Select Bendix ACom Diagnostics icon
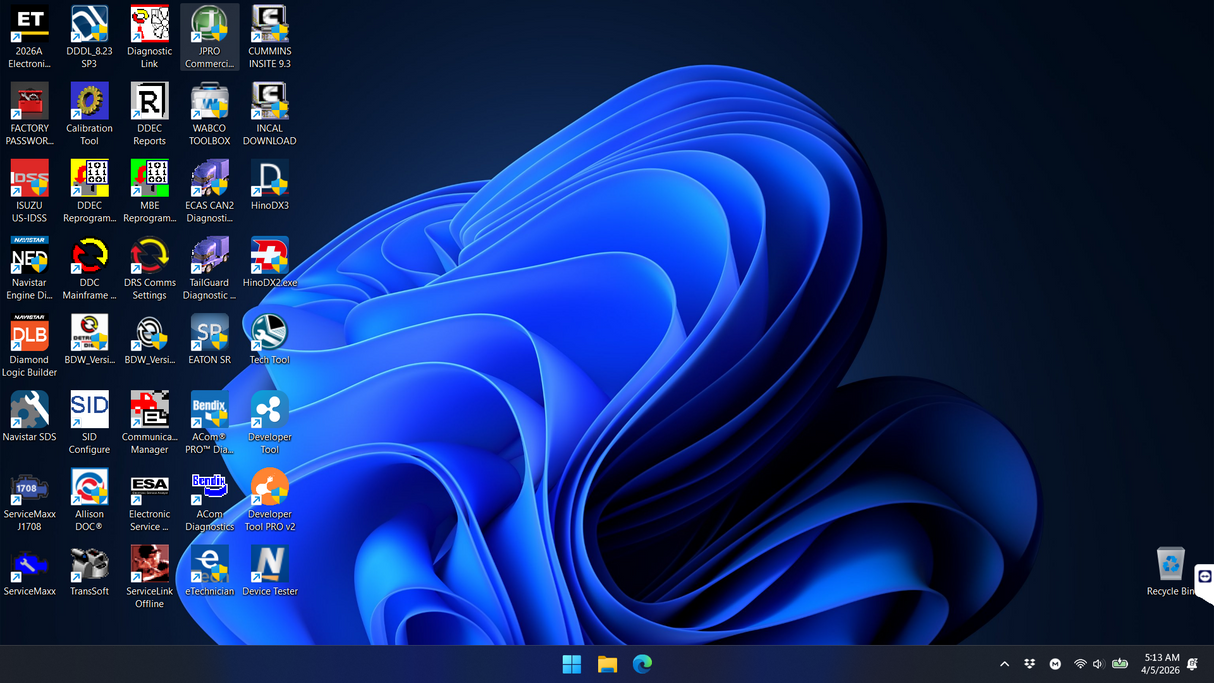This screenshot has width=1214, height=683. click(209, 499)
